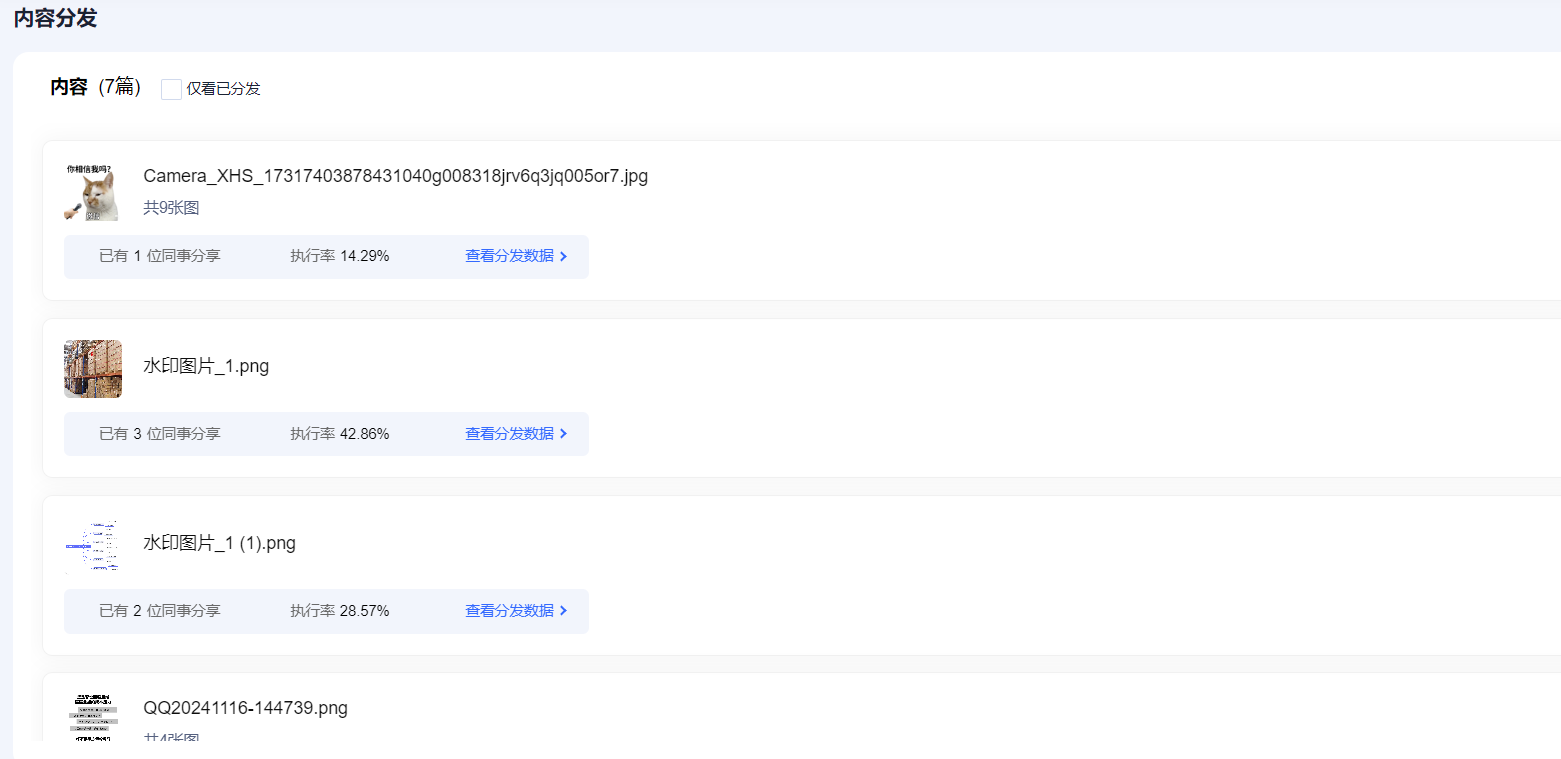This screenshot has width=1561, height=759.
Task: Click the Camera_XHS jpg file name
Action: click(x=395, y=176)
